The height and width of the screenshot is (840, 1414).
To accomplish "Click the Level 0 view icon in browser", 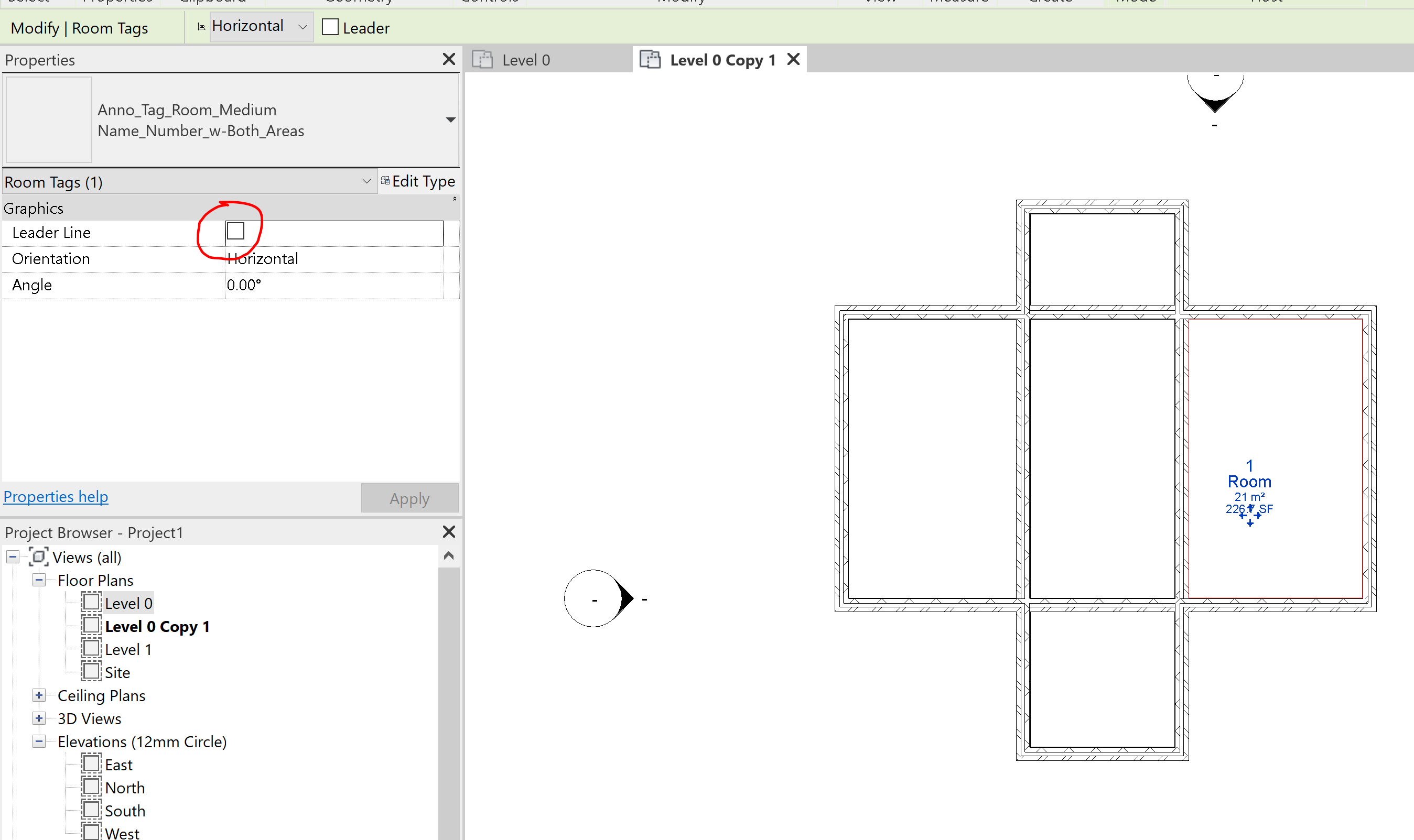I will pos(91,602).
